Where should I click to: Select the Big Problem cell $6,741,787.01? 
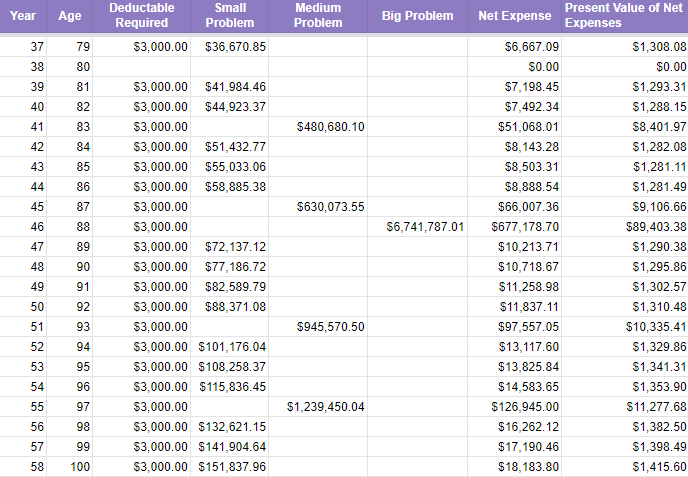(417, 227)
